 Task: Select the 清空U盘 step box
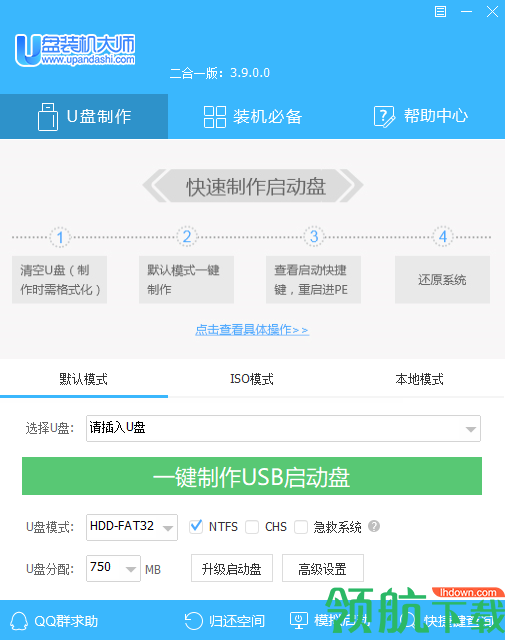point(60,280)
